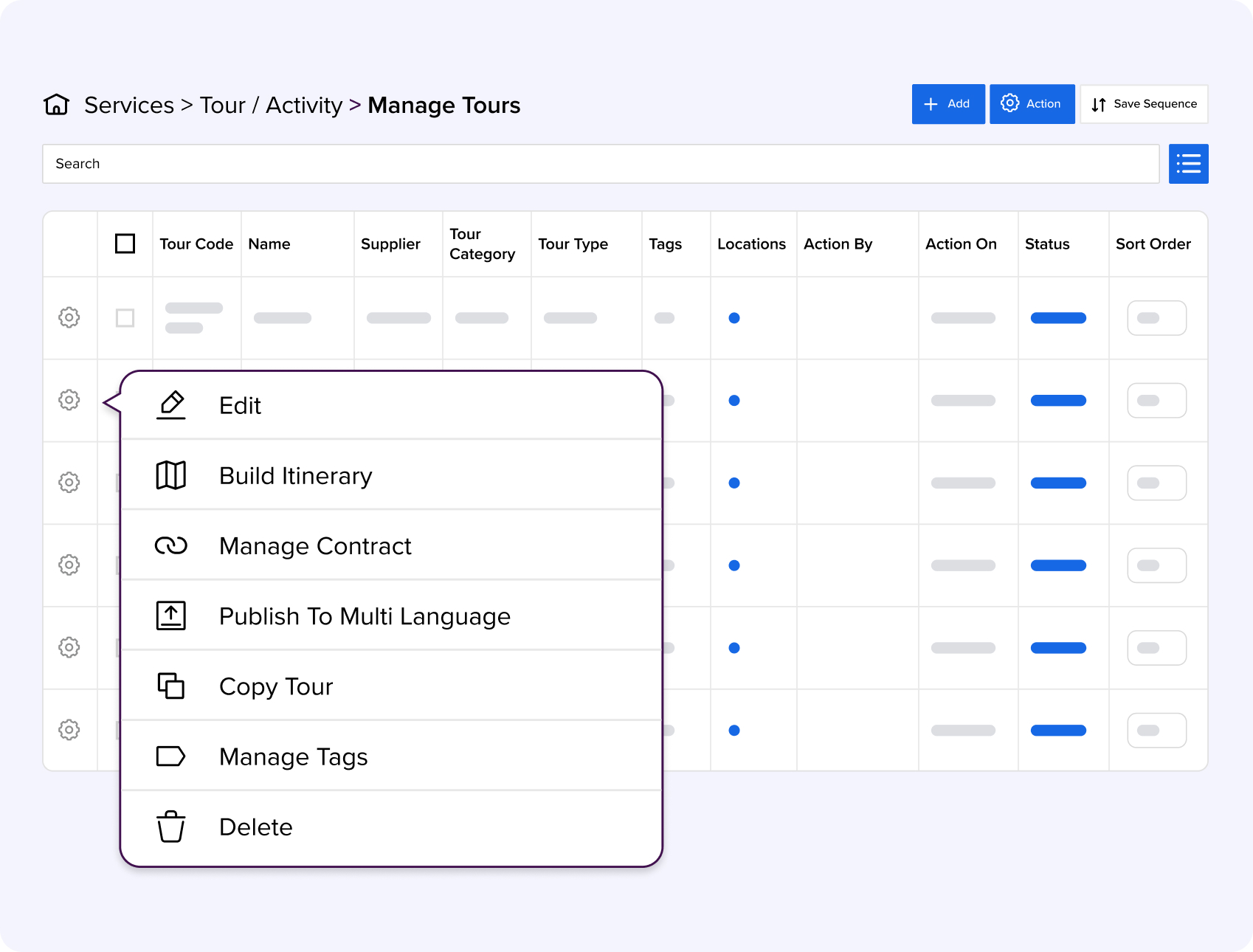This screenshot has width=1253, height=952.
Task: Click the duplicate Copy Tour icon
Action: pyautogui.click(x=171, y=686)
